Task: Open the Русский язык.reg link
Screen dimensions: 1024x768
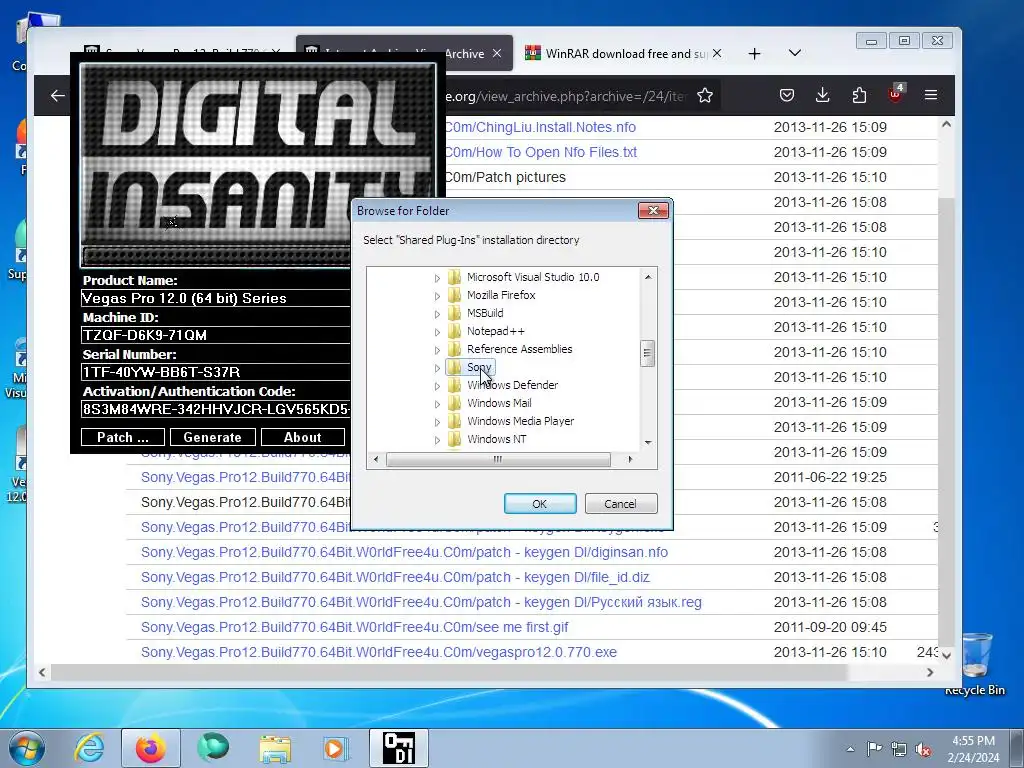Action: [x=421, y=602]
